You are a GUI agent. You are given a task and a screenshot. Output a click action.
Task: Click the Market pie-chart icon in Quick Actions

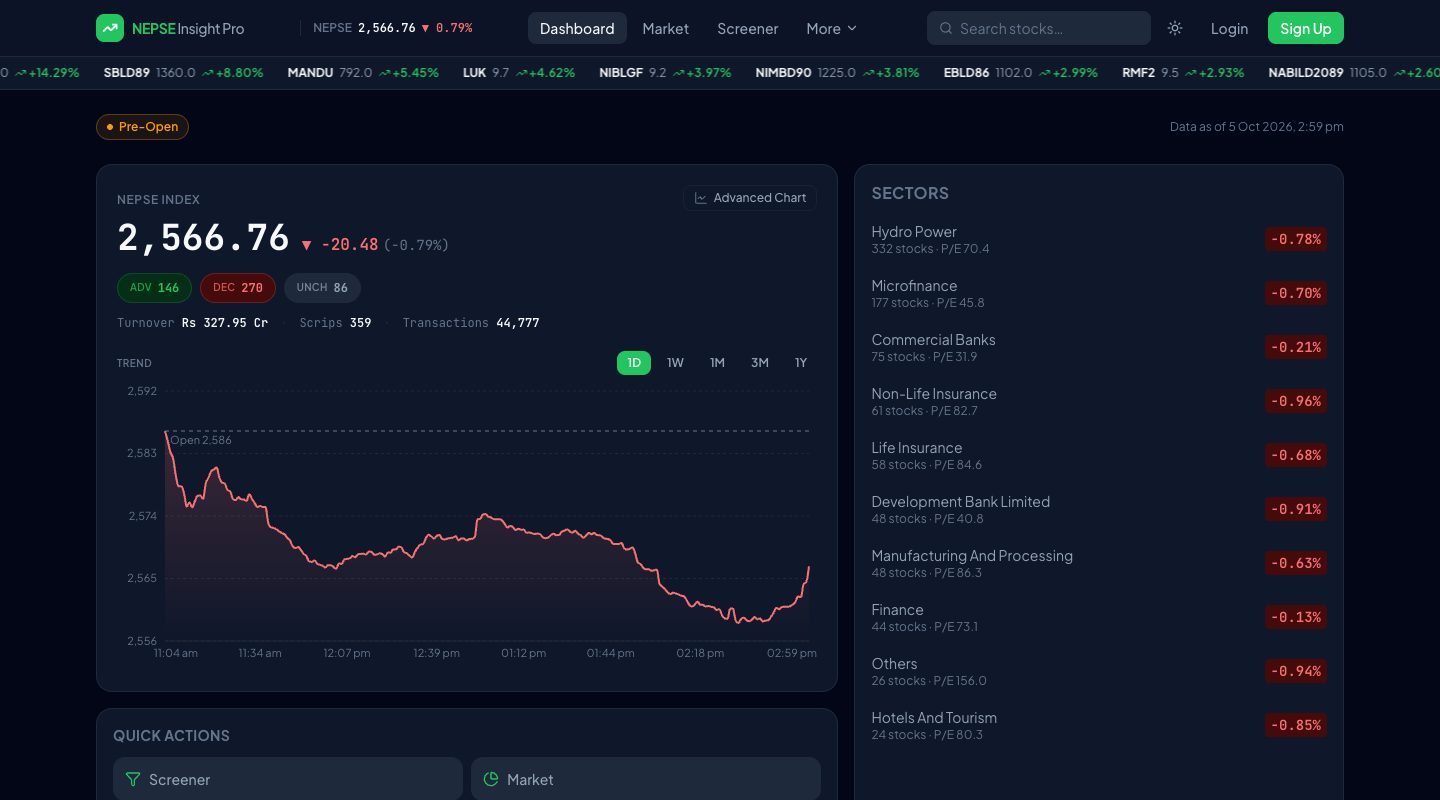click(x=491, y=779)
